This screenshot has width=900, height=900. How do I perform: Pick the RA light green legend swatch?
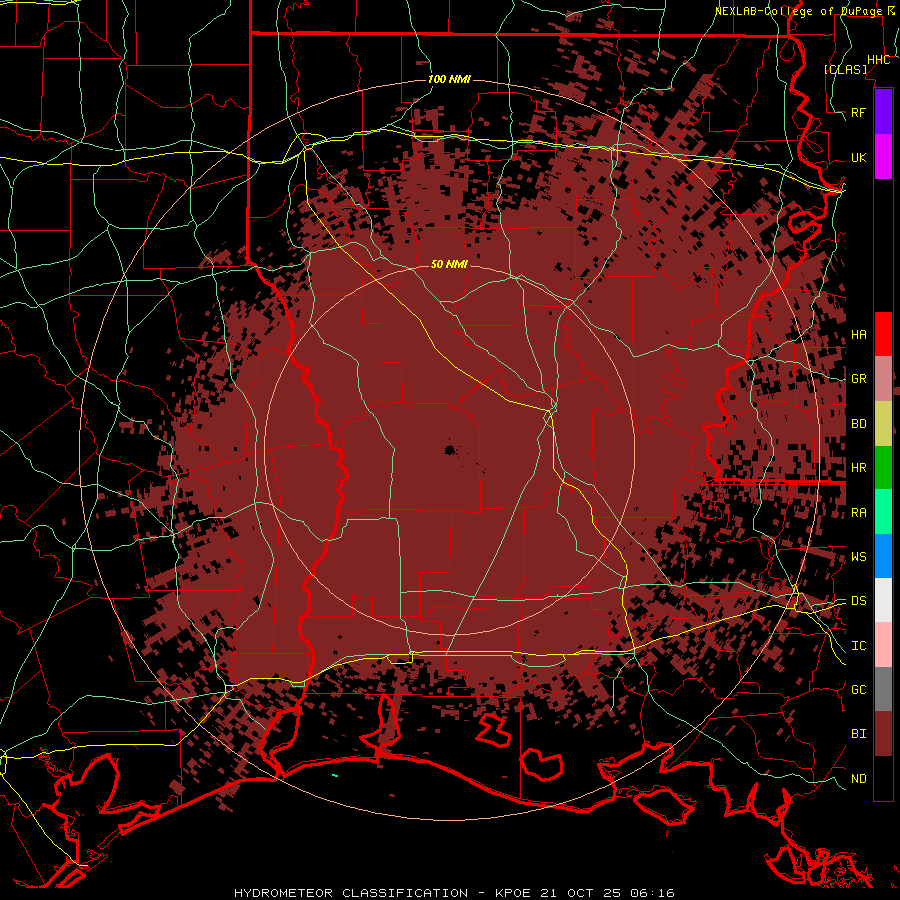click(x=883, y=512)
